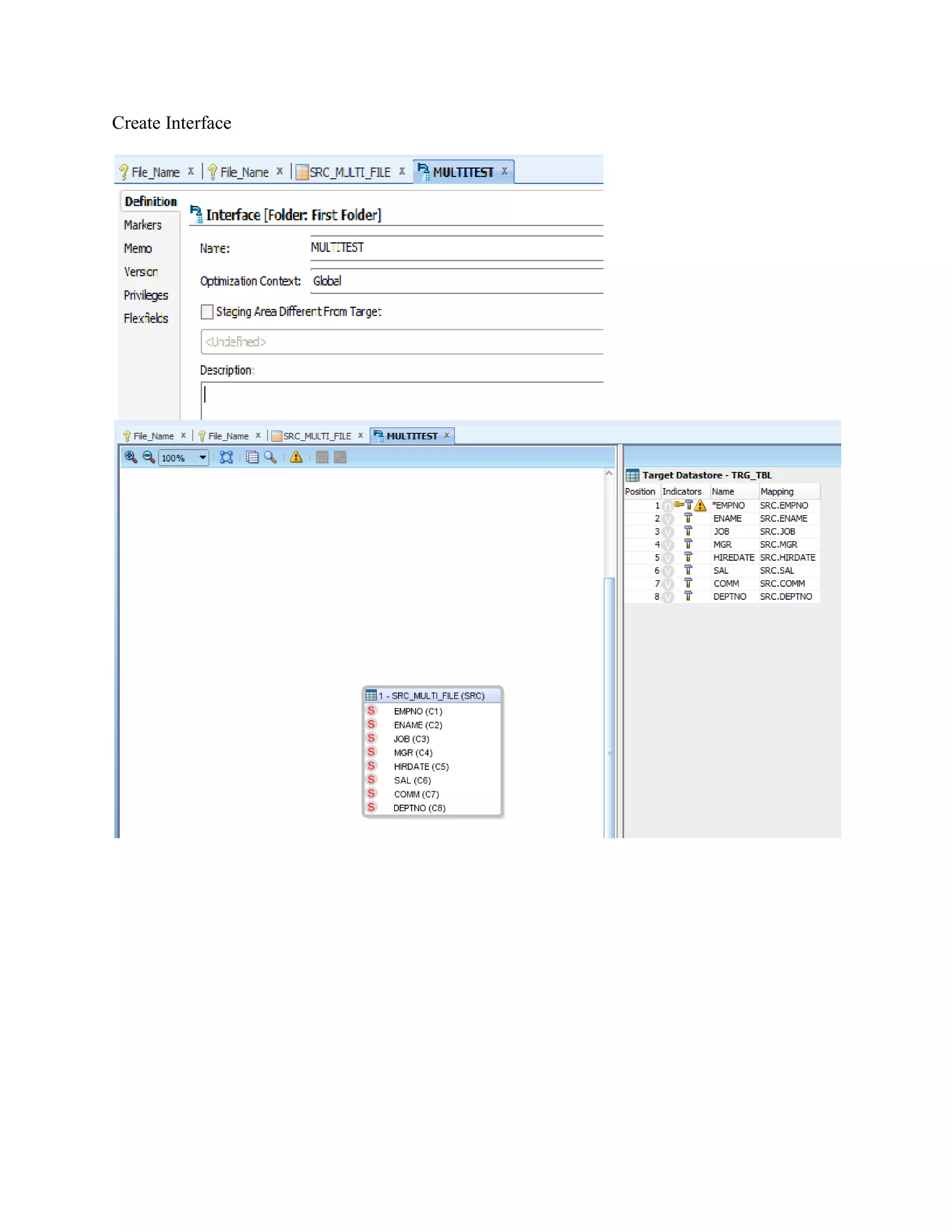Image resolution: width=952 pixels, height=1232 pixels.
Task: Click the zoom out magnifier icon
Action: pos(149,457)
